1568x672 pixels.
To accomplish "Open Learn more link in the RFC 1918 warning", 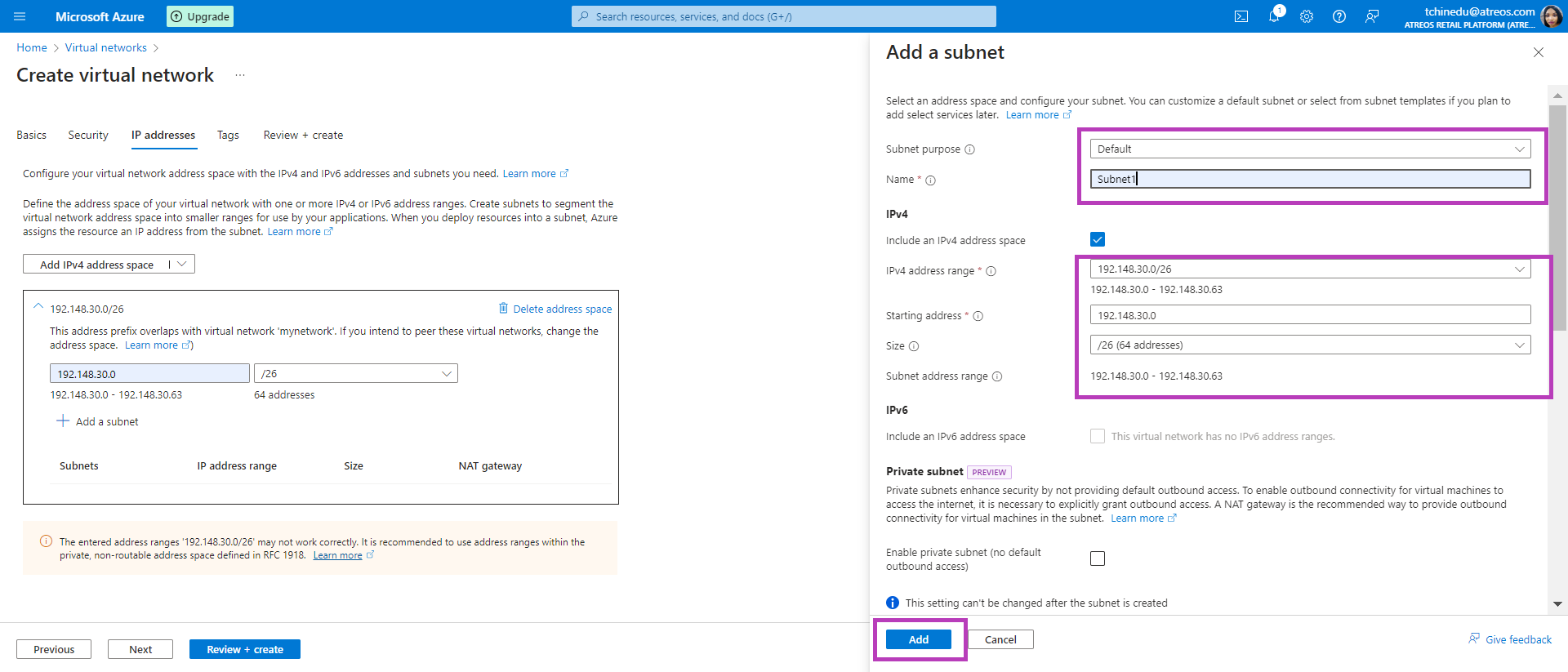I will [x=337, y=555].
